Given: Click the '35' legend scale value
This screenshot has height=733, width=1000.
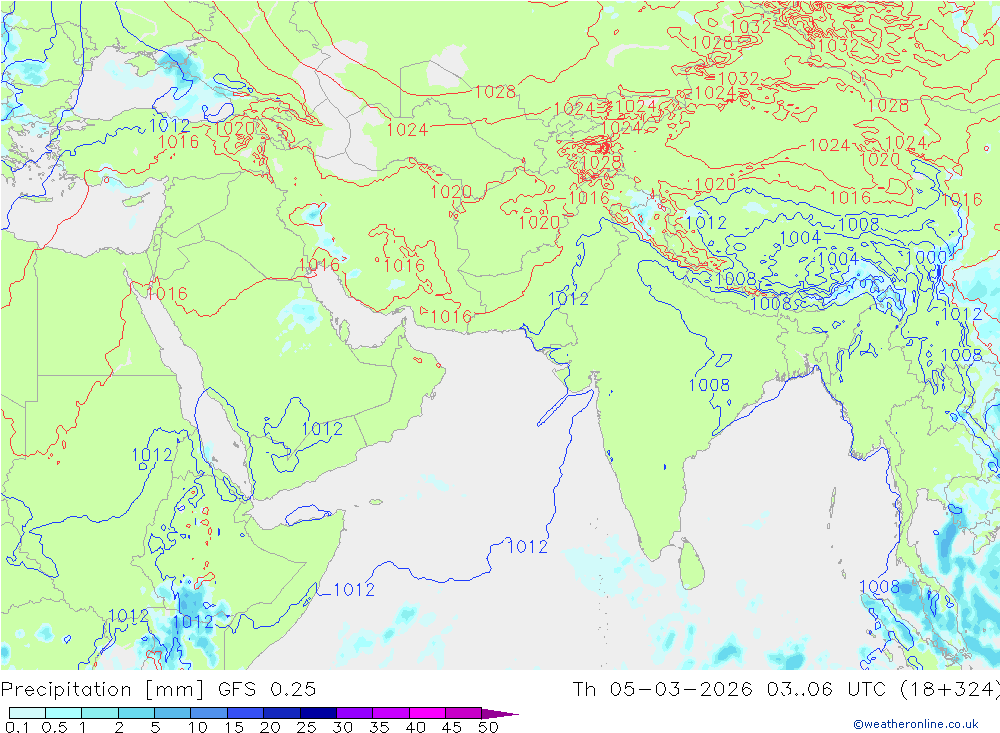Looking at the screenshot, I should click(x=379, y=727).
